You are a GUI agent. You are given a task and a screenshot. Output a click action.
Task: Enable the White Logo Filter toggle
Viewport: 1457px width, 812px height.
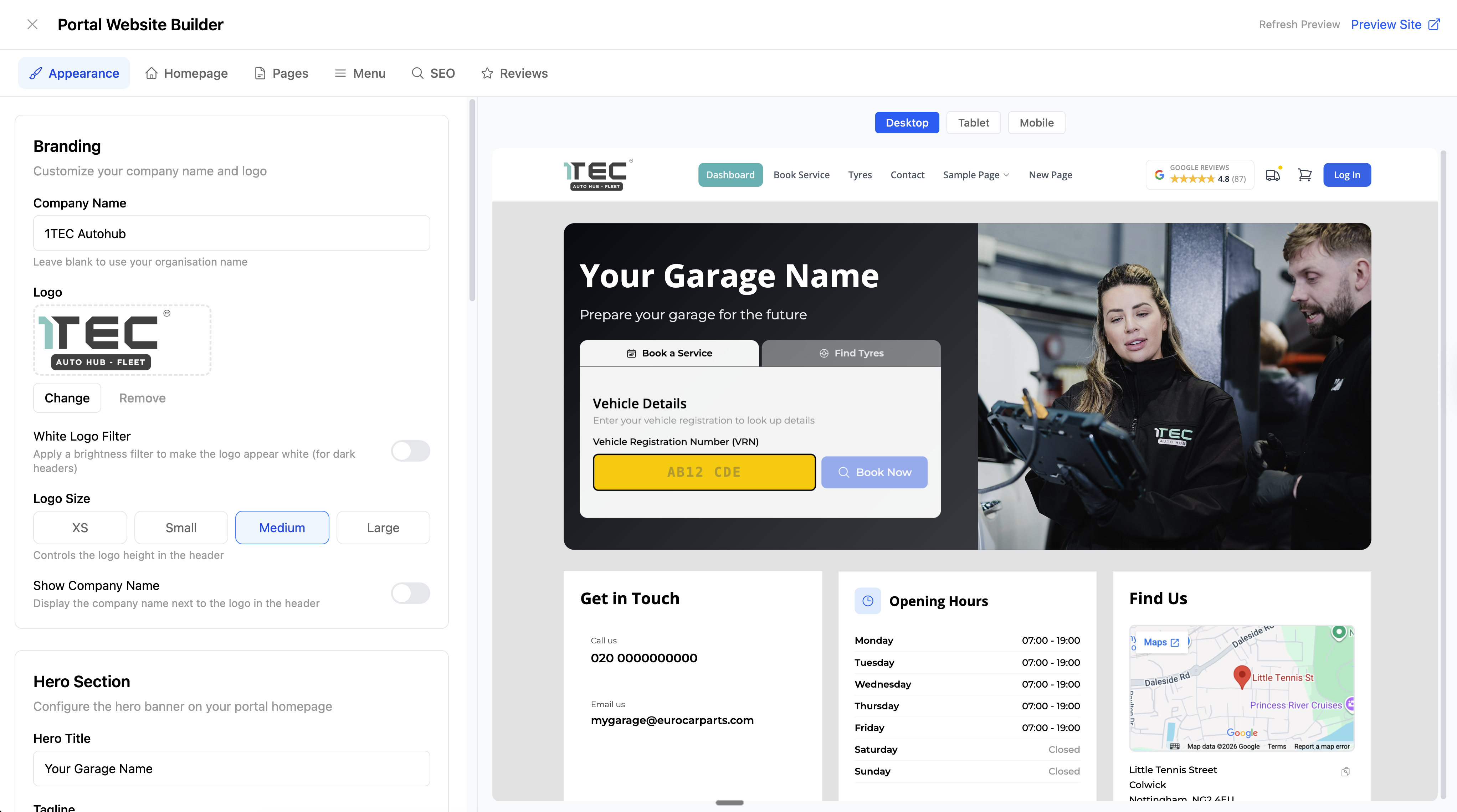point(411,451)
